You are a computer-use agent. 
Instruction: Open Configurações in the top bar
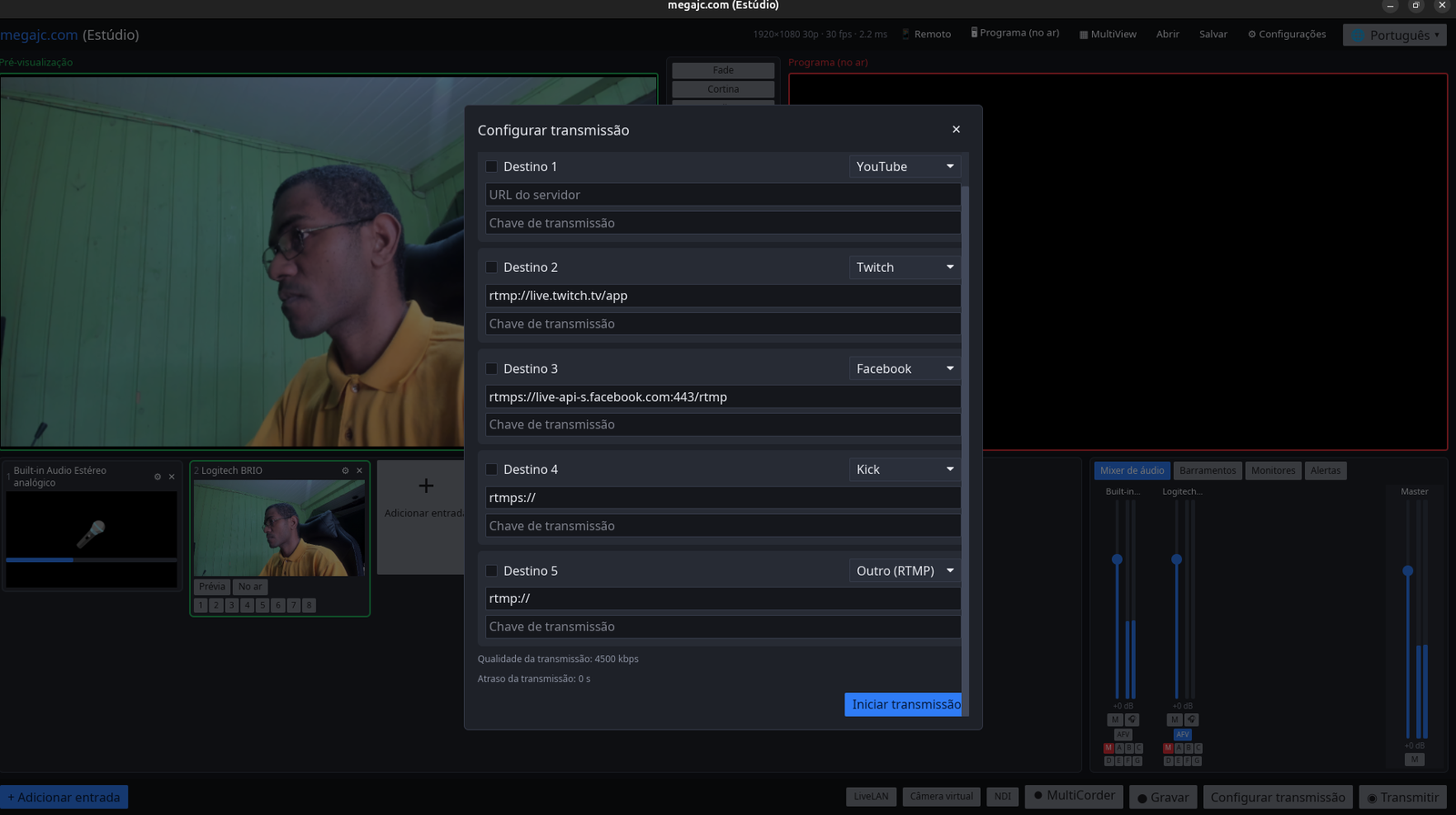pos(1287,34)
